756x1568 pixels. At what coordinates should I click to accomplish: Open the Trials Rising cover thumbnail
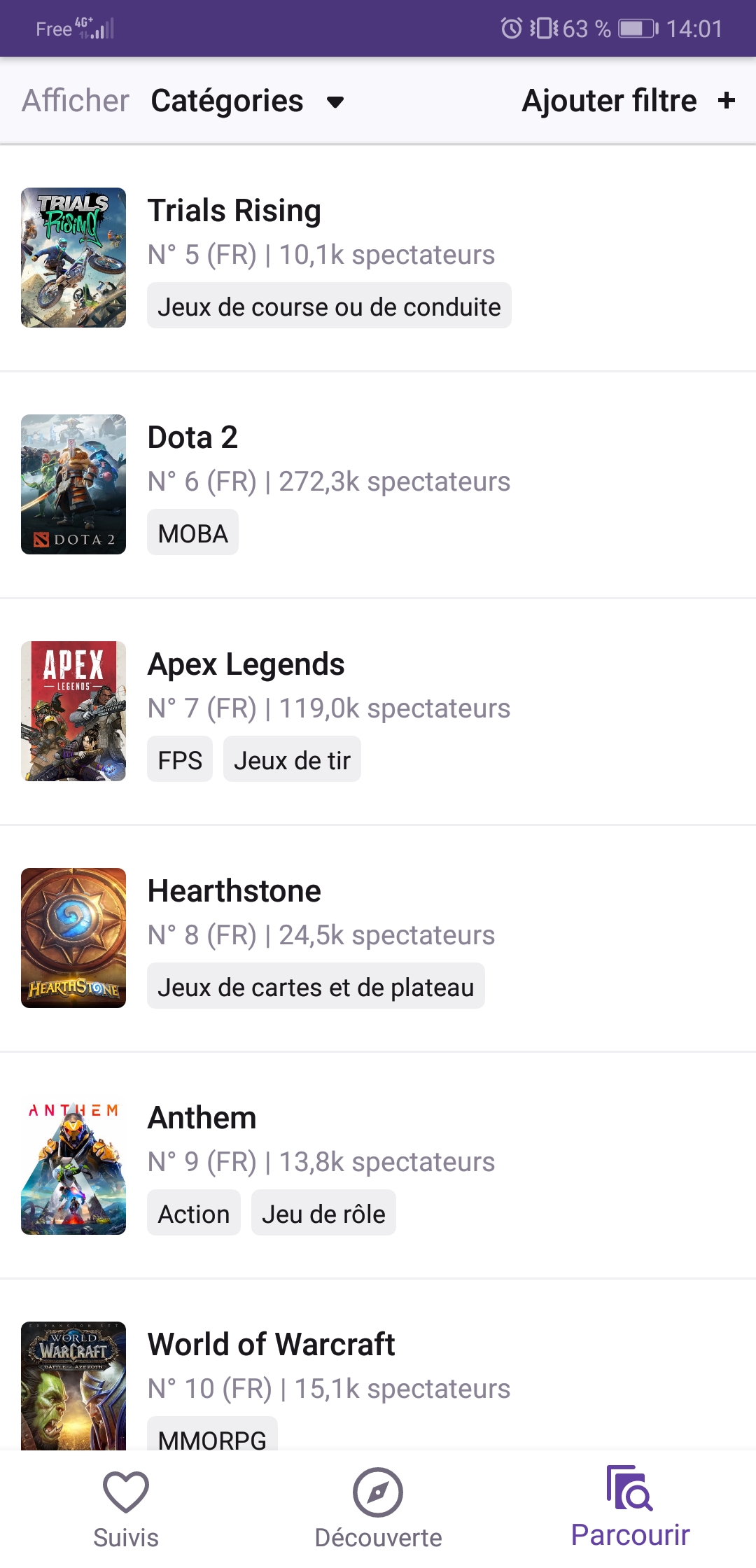(73, 258)
